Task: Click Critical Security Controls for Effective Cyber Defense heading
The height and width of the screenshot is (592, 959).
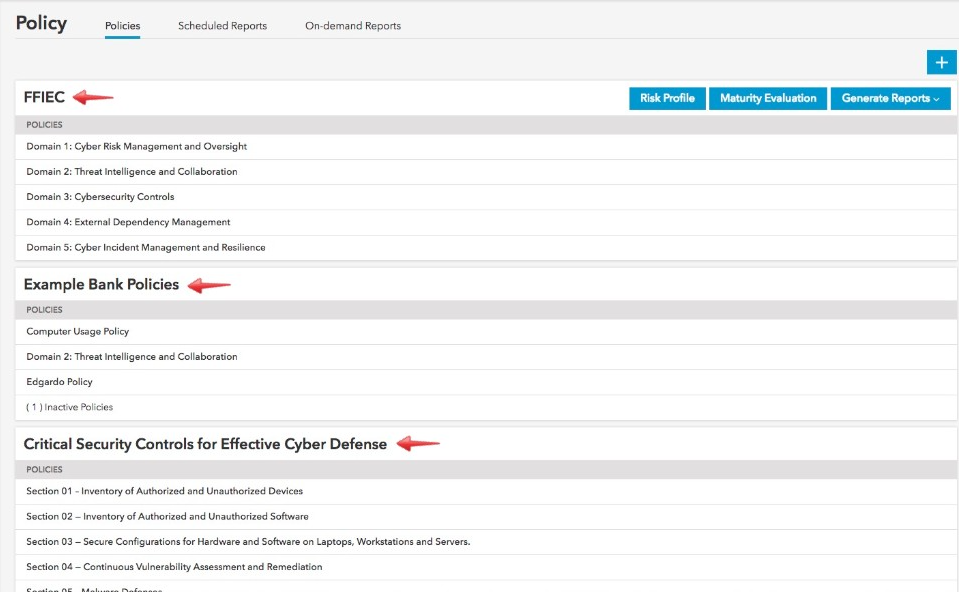Action: point(205,444)
